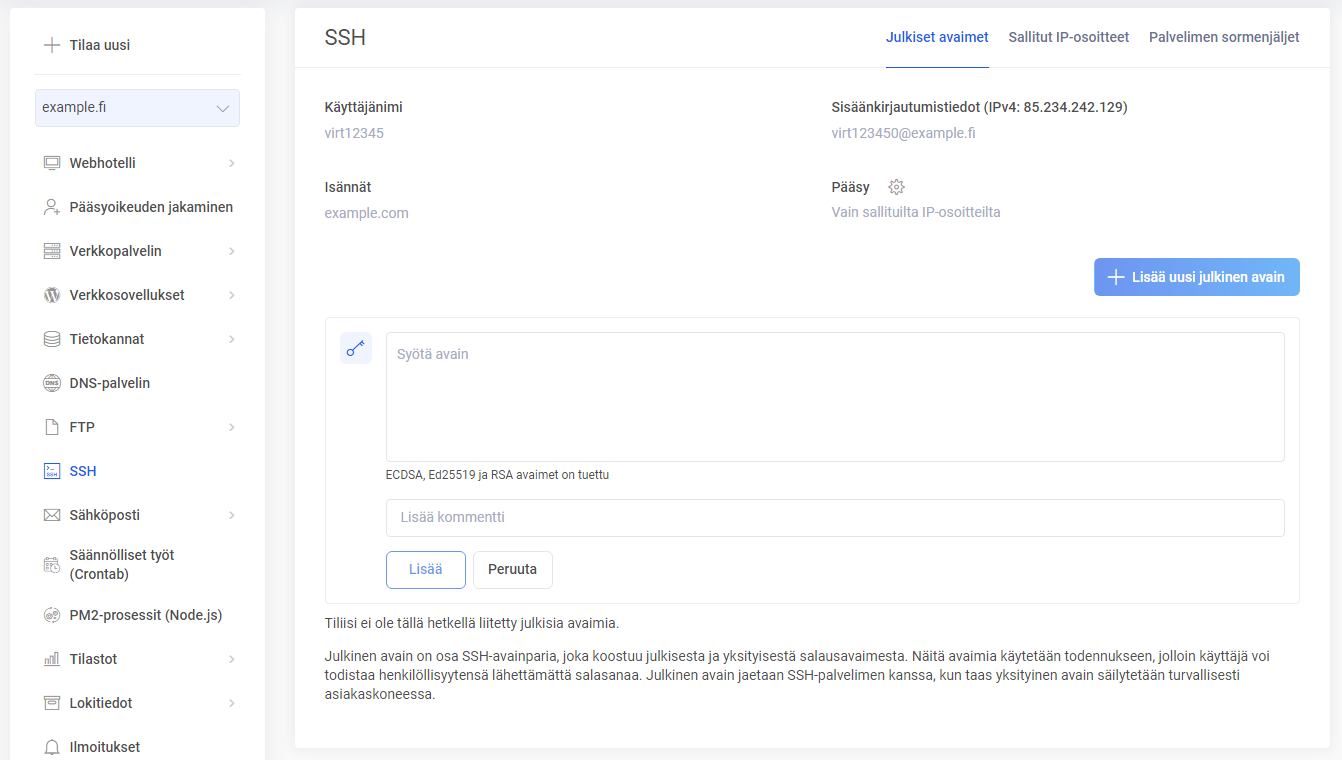Click the PM2-prosessit icon in sidebar
1342x760 pixels.
[x=52, y=615]
